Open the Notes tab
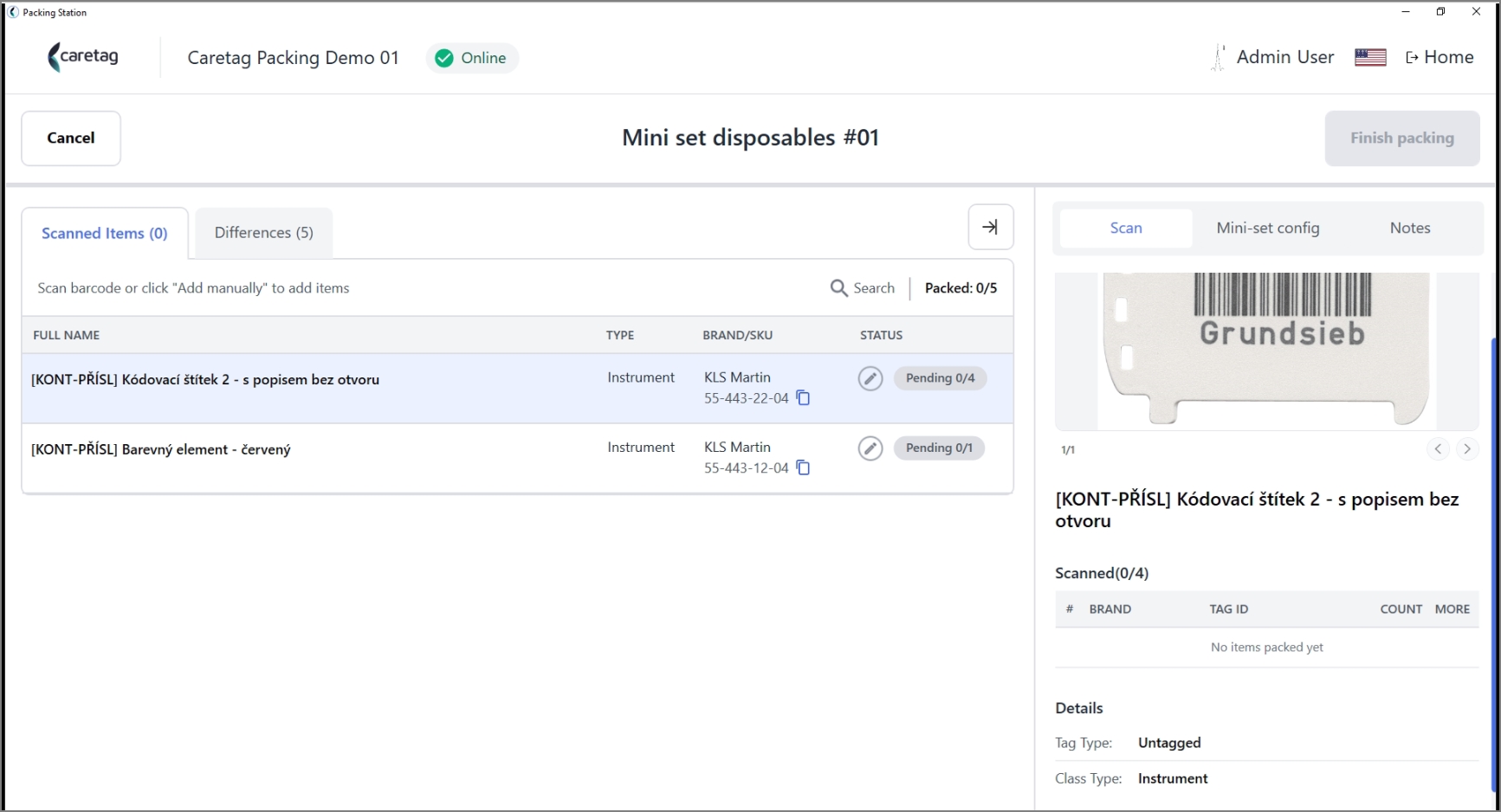 pyautogui.click(x=1409, y=228)
